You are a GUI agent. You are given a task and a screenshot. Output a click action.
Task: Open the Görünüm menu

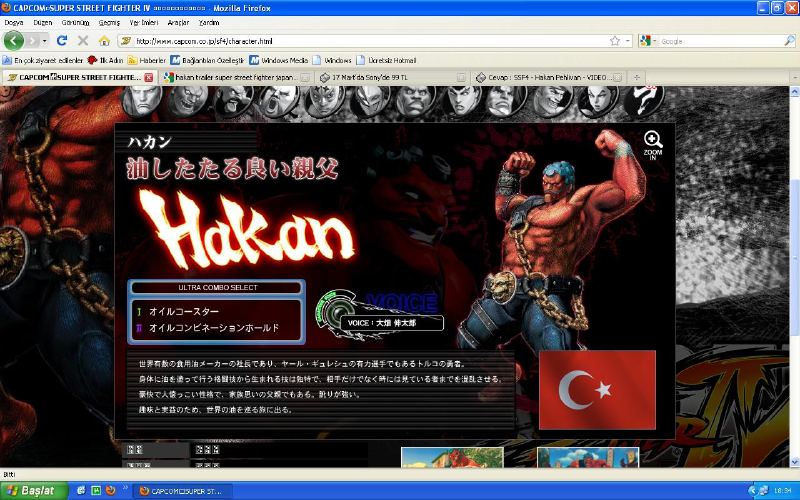click(76, 22)
